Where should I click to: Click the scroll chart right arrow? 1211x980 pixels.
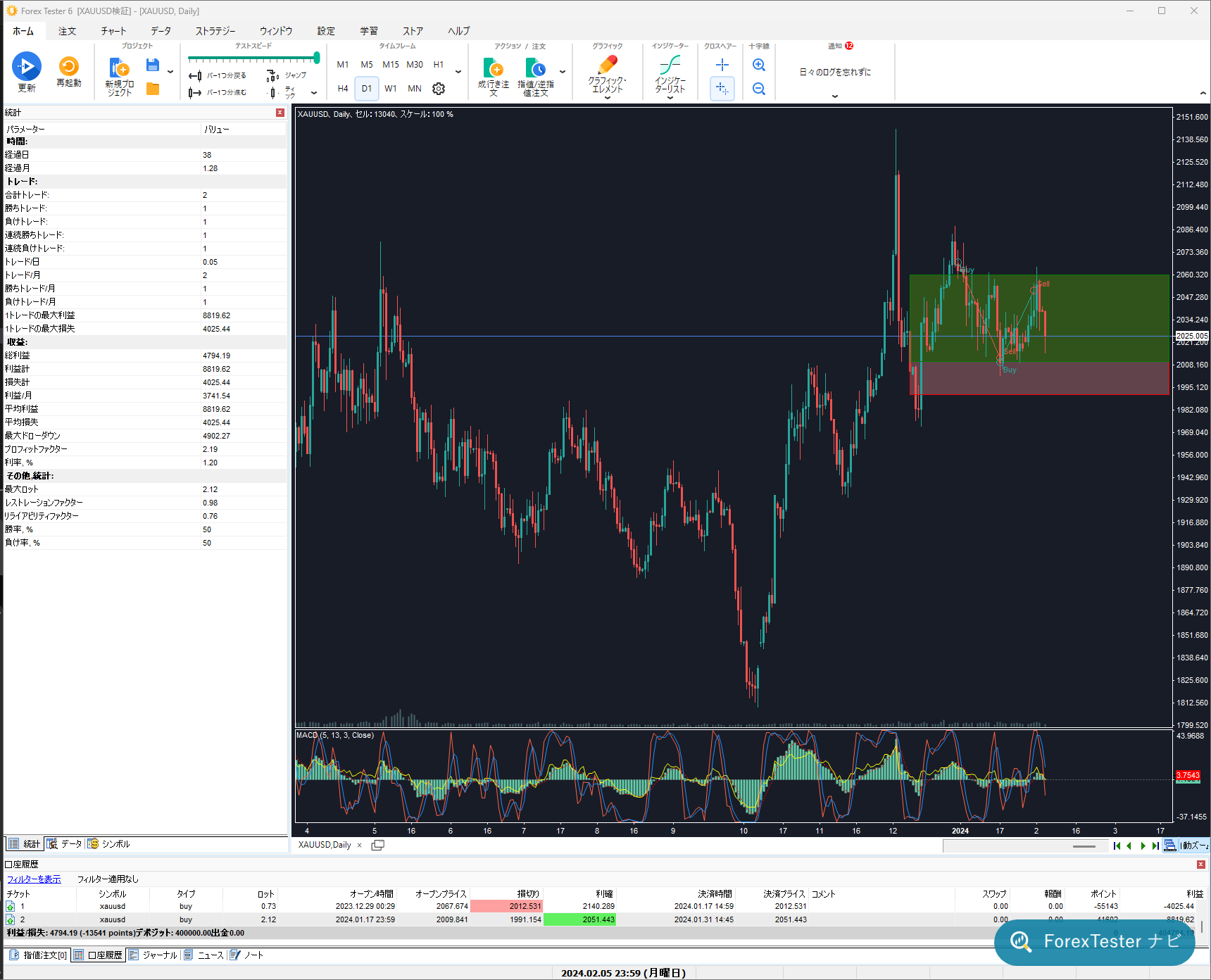point(1143,846)
